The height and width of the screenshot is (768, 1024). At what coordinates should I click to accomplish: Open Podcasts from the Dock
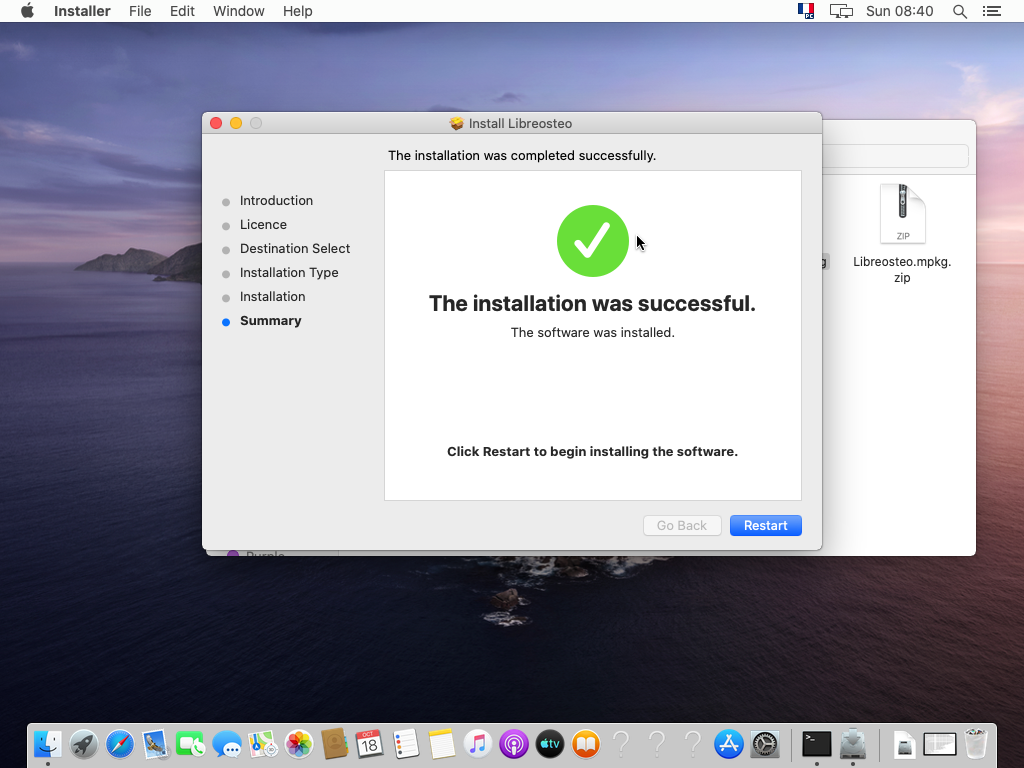(513, 744)
